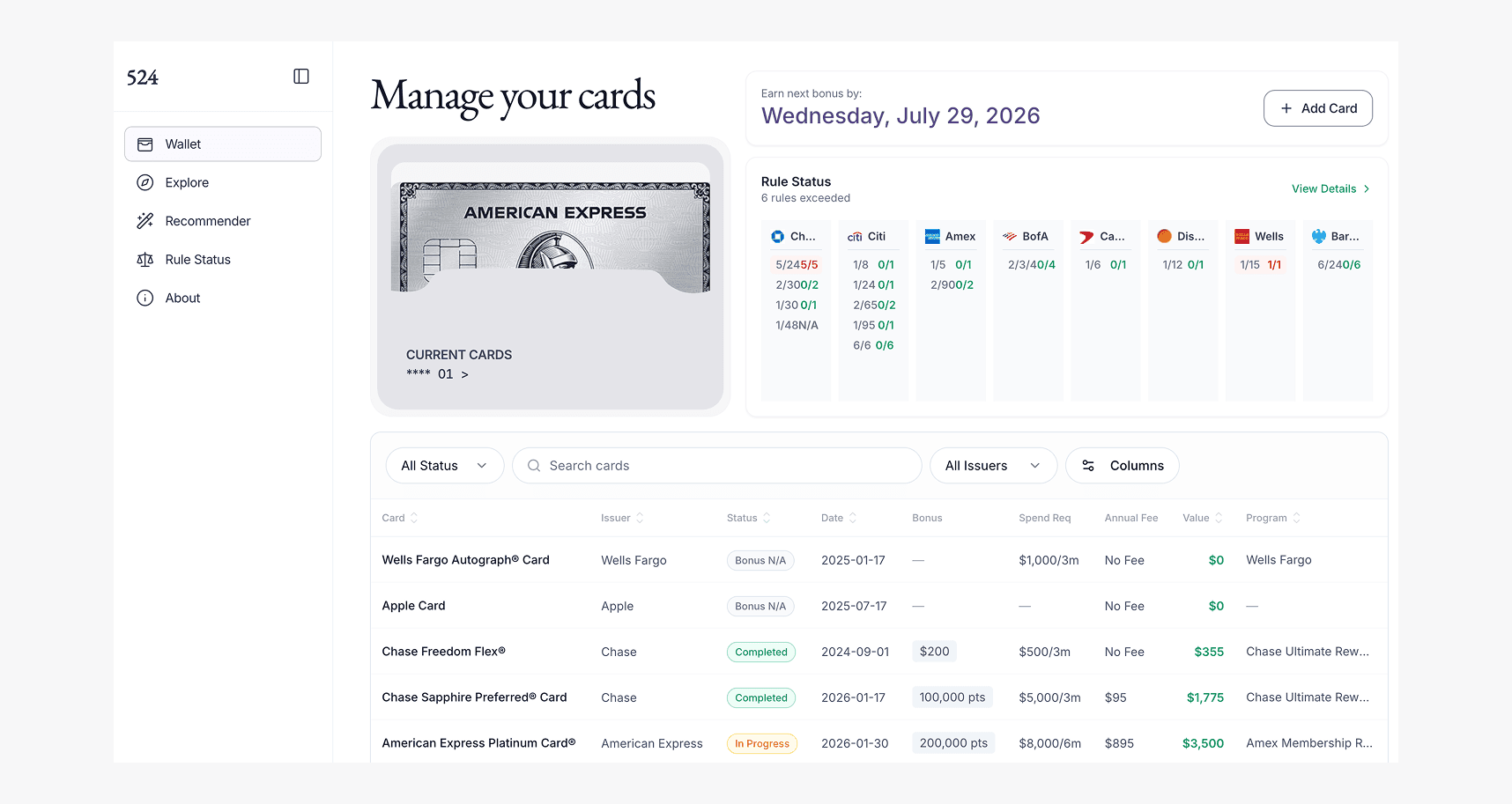Click the Discover logo icon
Image resolution: width=1512 pixels, height=804 pixels.
tap(1164, 236)
